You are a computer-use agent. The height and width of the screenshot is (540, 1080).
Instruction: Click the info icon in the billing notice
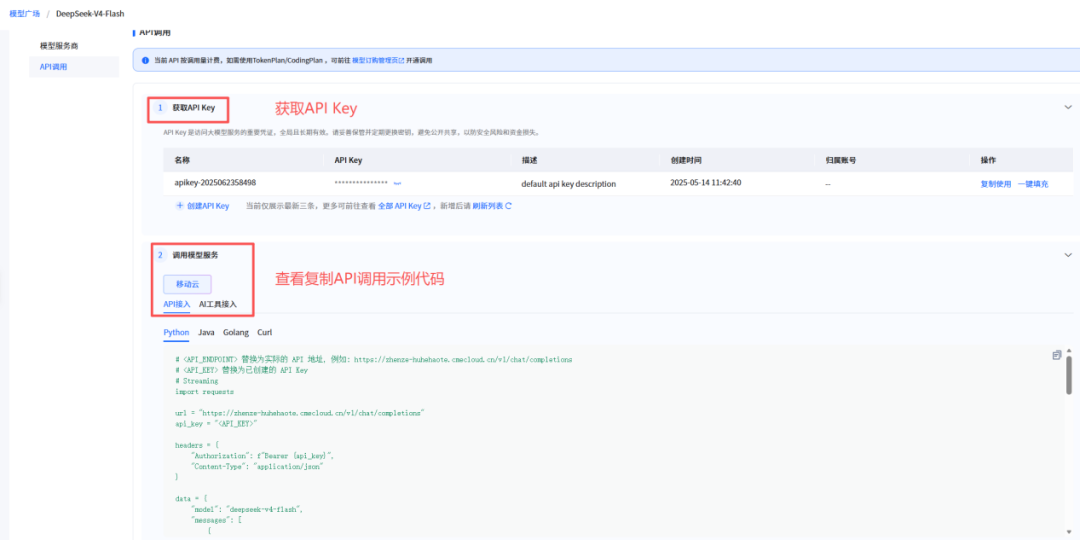145,61
